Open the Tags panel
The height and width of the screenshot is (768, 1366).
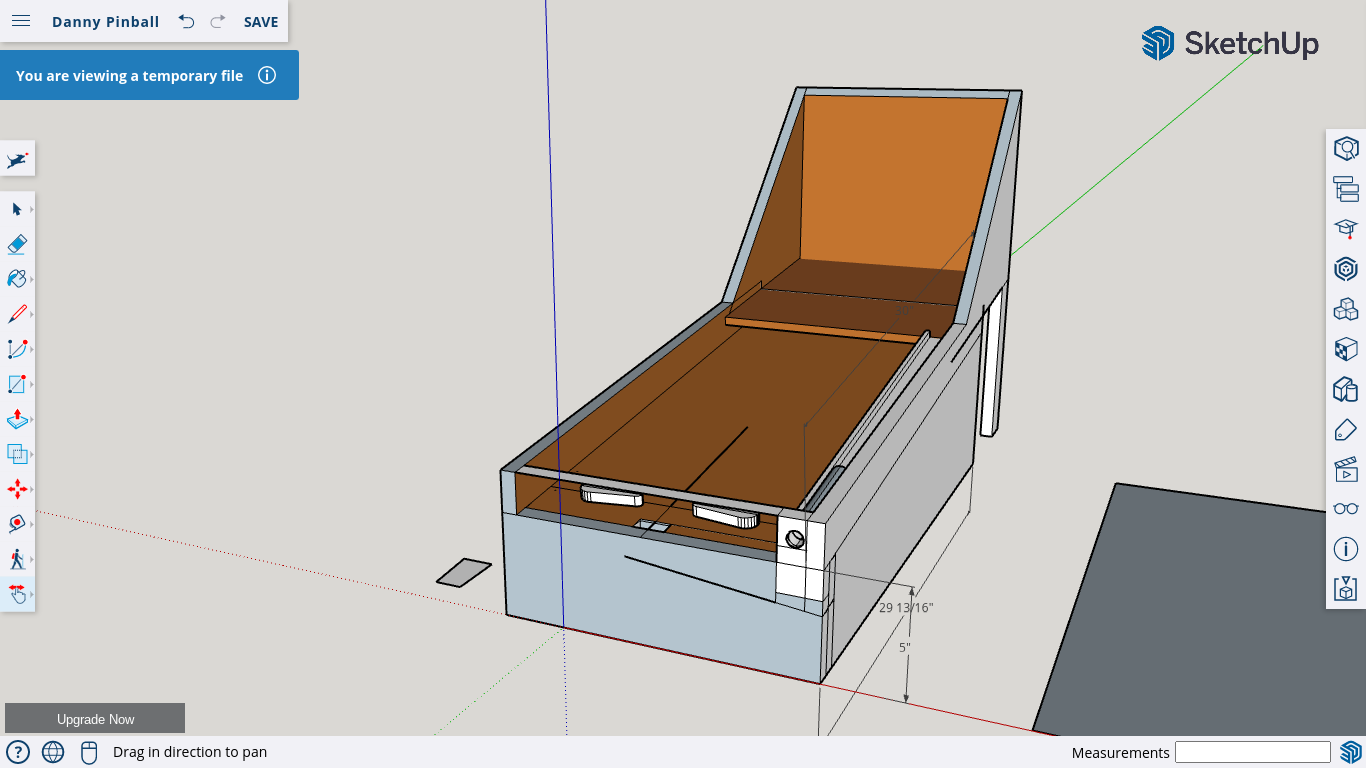click(x=1345, y=428)
